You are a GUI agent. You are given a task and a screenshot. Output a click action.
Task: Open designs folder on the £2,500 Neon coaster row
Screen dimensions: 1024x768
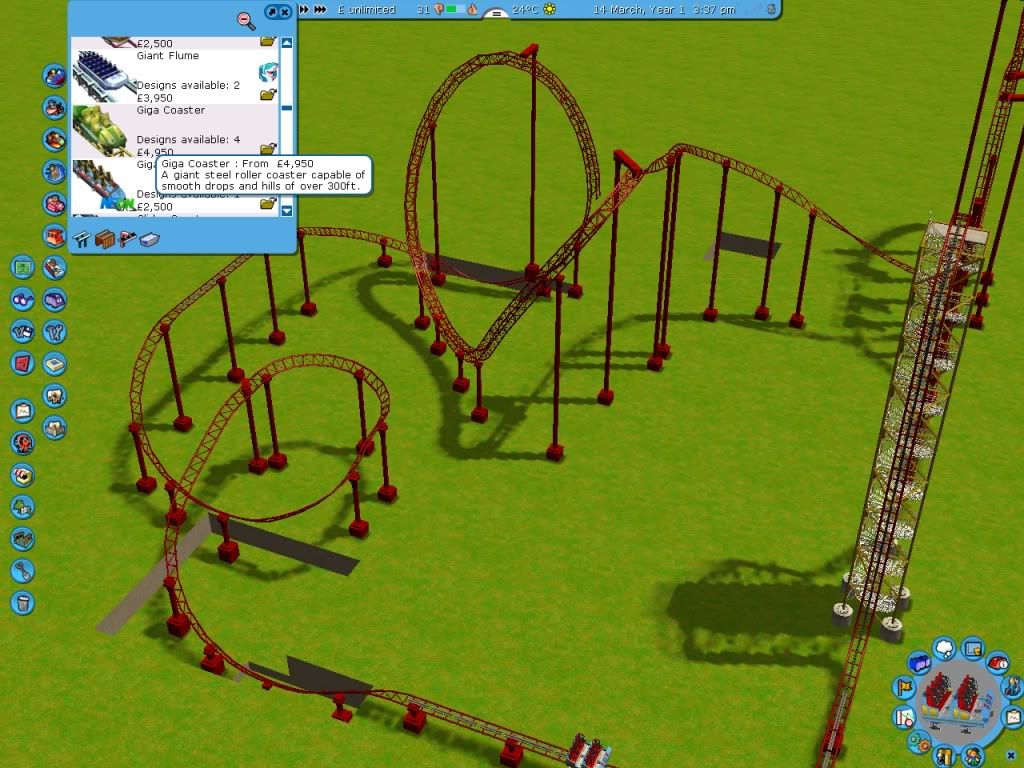click(x=268, y=204)
